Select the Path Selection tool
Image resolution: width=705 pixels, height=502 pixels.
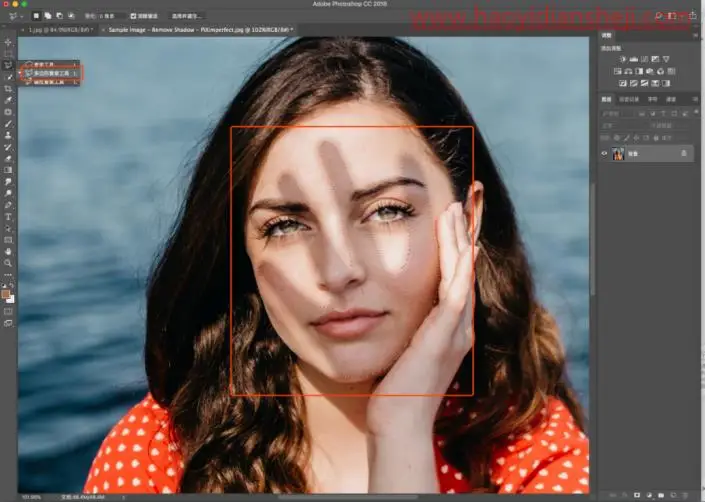pos(8,228)
